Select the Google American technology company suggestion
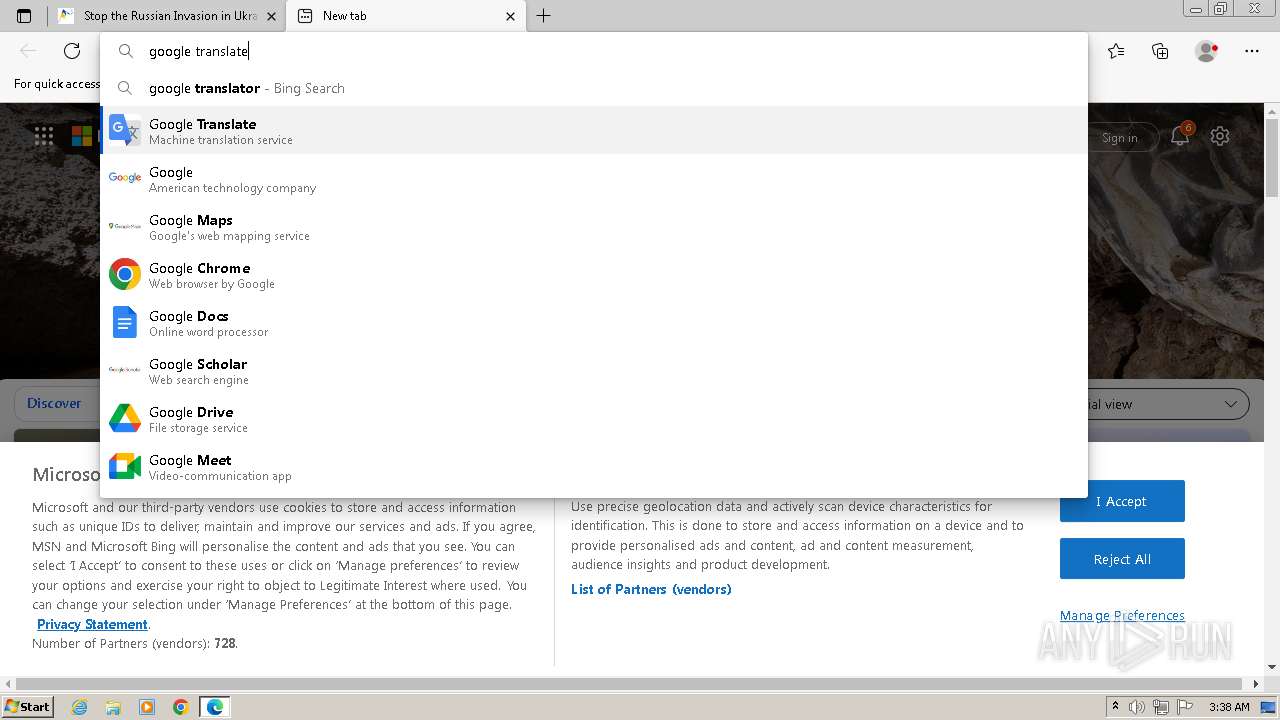 pyautogui.click(x=594, y=178)
